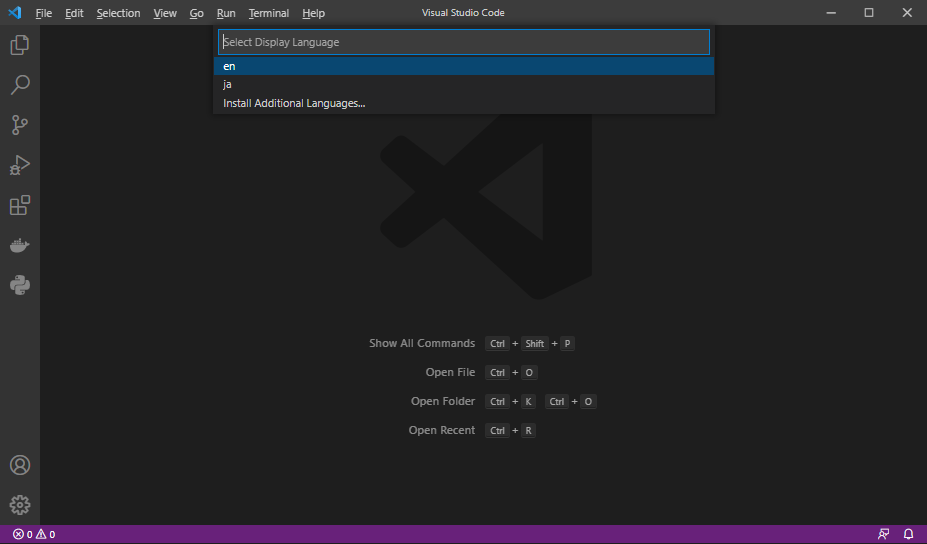This screenshot has height=544, width=927.
Task: Open the feedback icon in status bar
Action: [883, 535]
